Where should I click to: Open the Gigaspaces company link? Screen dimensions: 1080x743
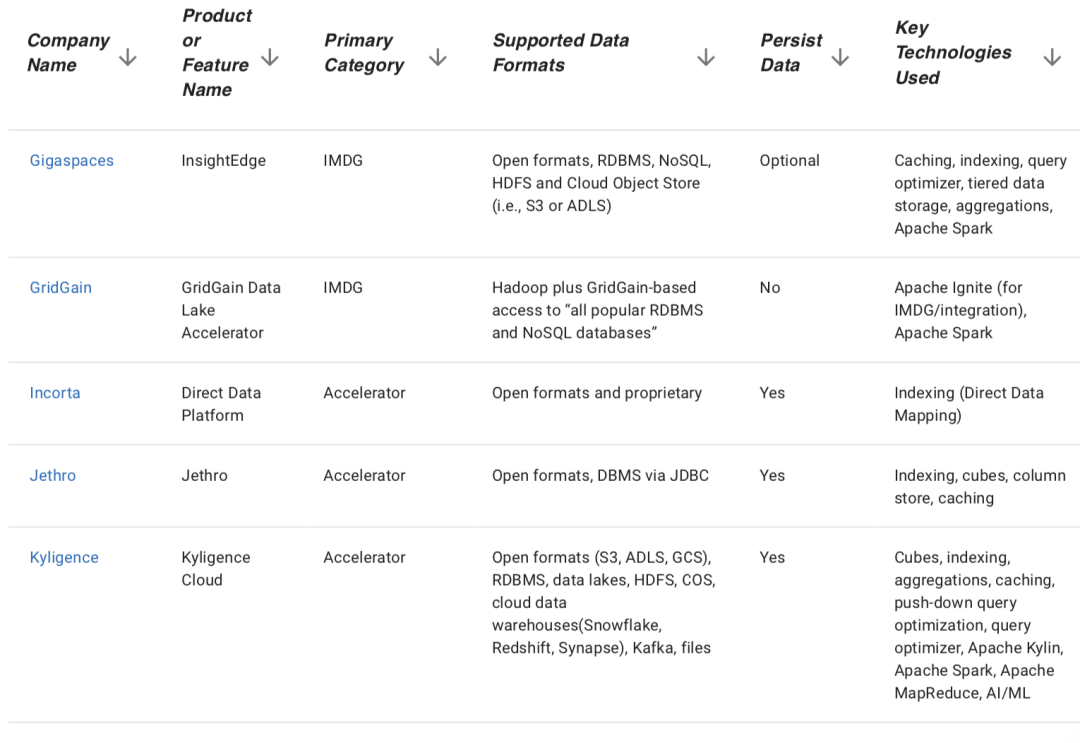[x=72, y=160]
